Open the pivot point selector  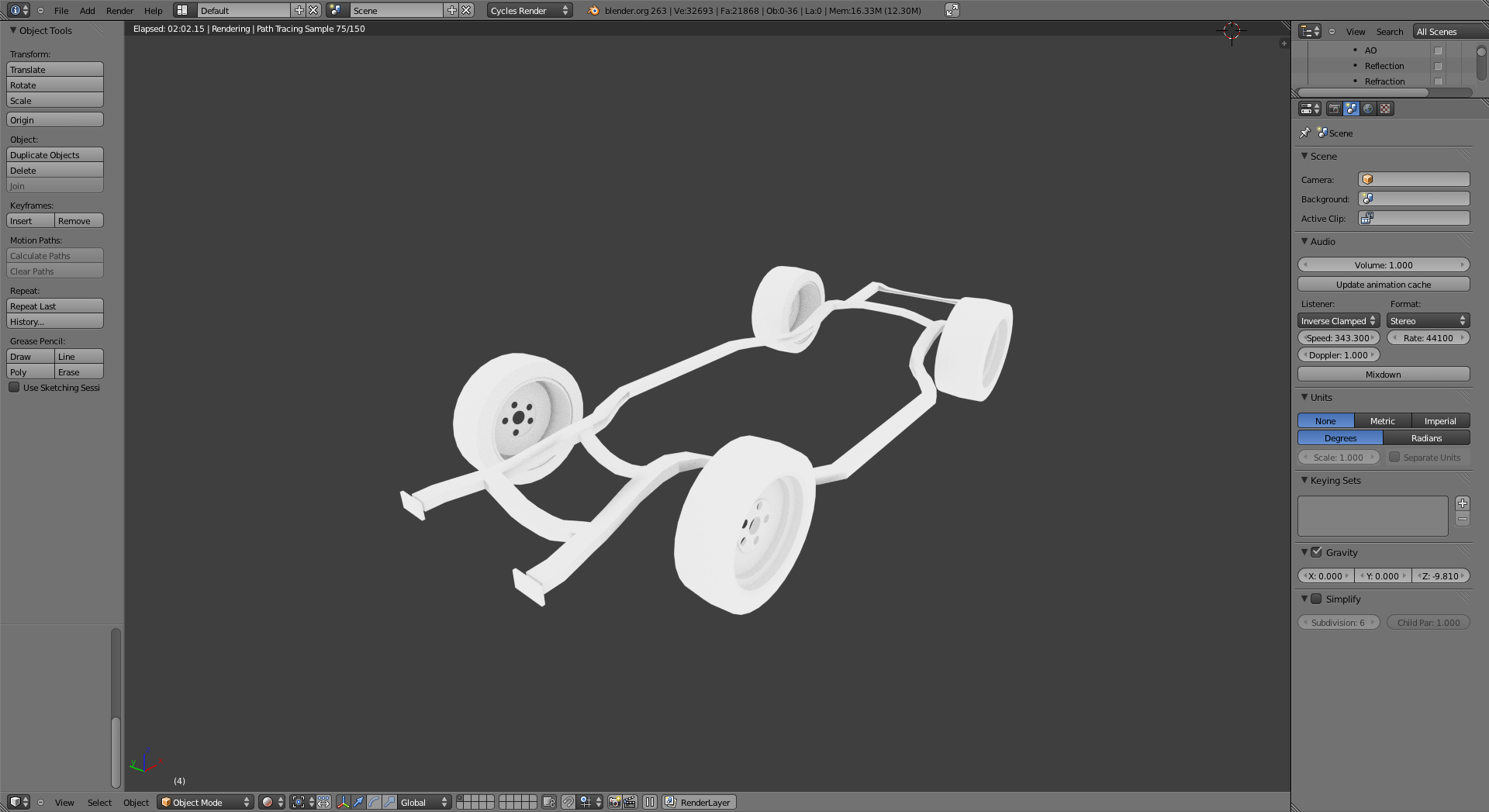[302, 802]
